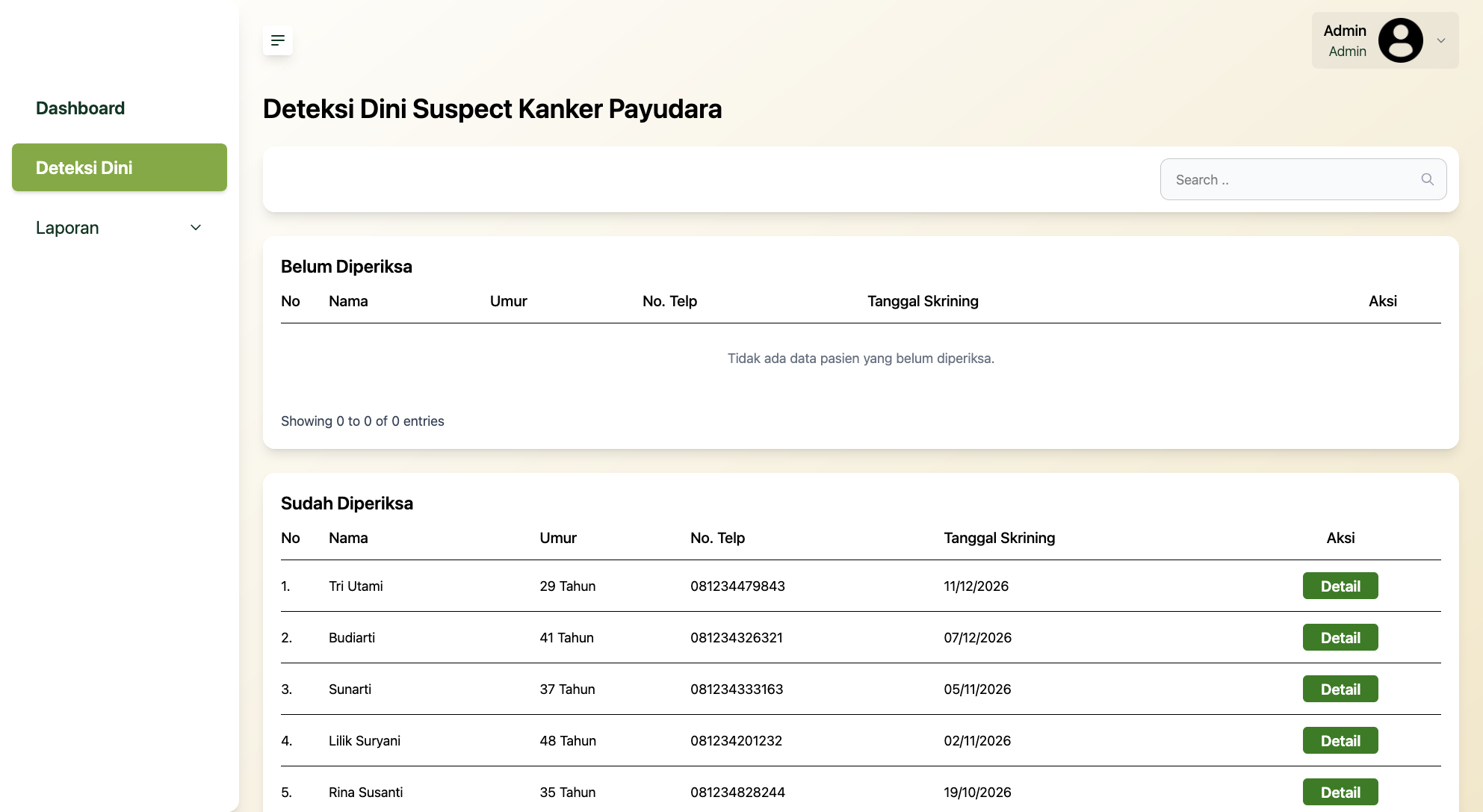Screen dimensions: 1483x812
Task: Open the Admin account dropdown chevron
Action: [x=1441, y=41]
